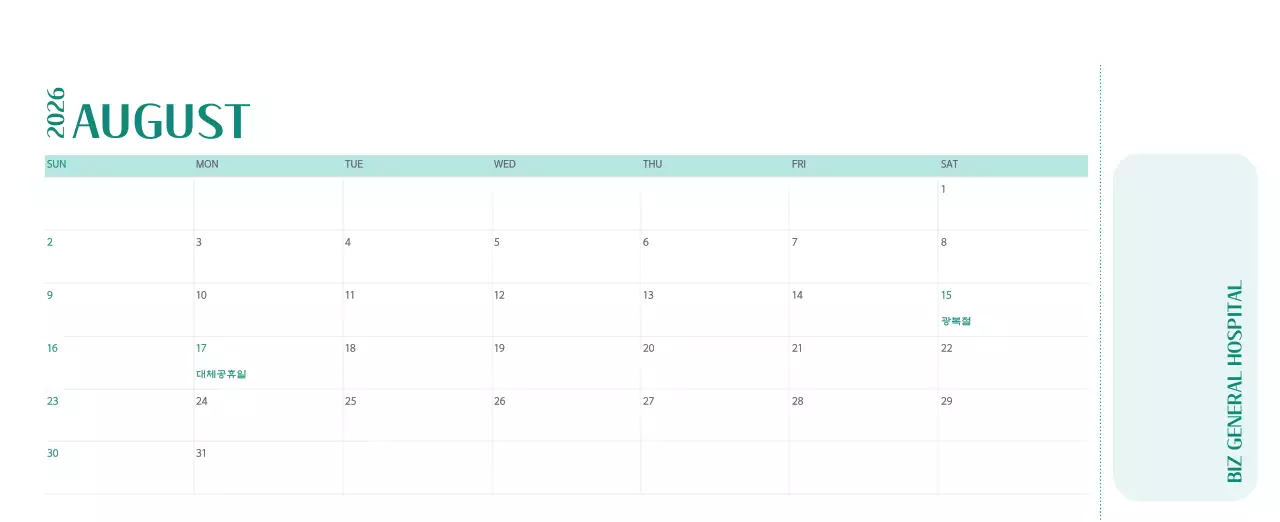Click date 13 in Thursday column
Screen dimensions: 1280x522
(648, 295)
